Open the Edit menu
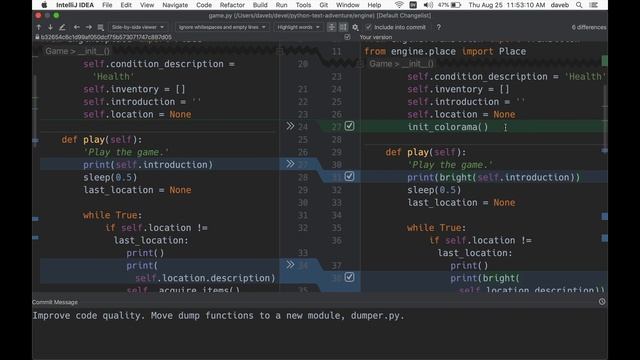 tap(126, 5)
